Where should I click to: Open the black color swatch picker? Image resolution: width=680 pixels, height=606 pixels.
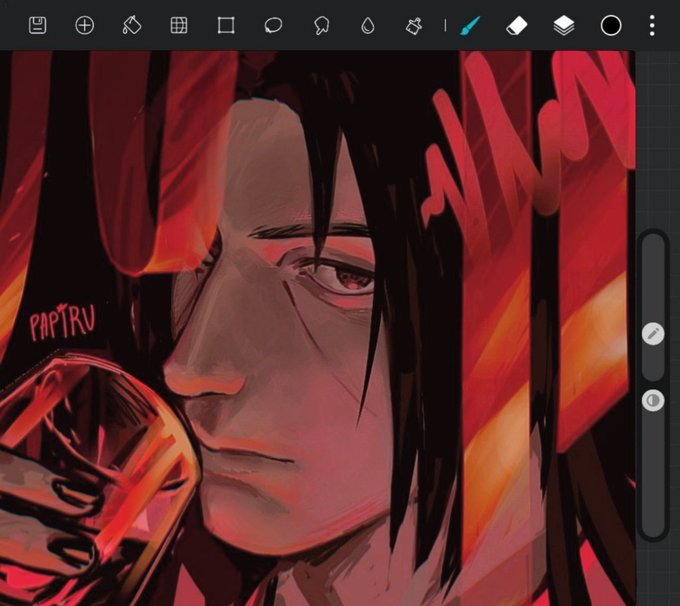pos(611,26)
